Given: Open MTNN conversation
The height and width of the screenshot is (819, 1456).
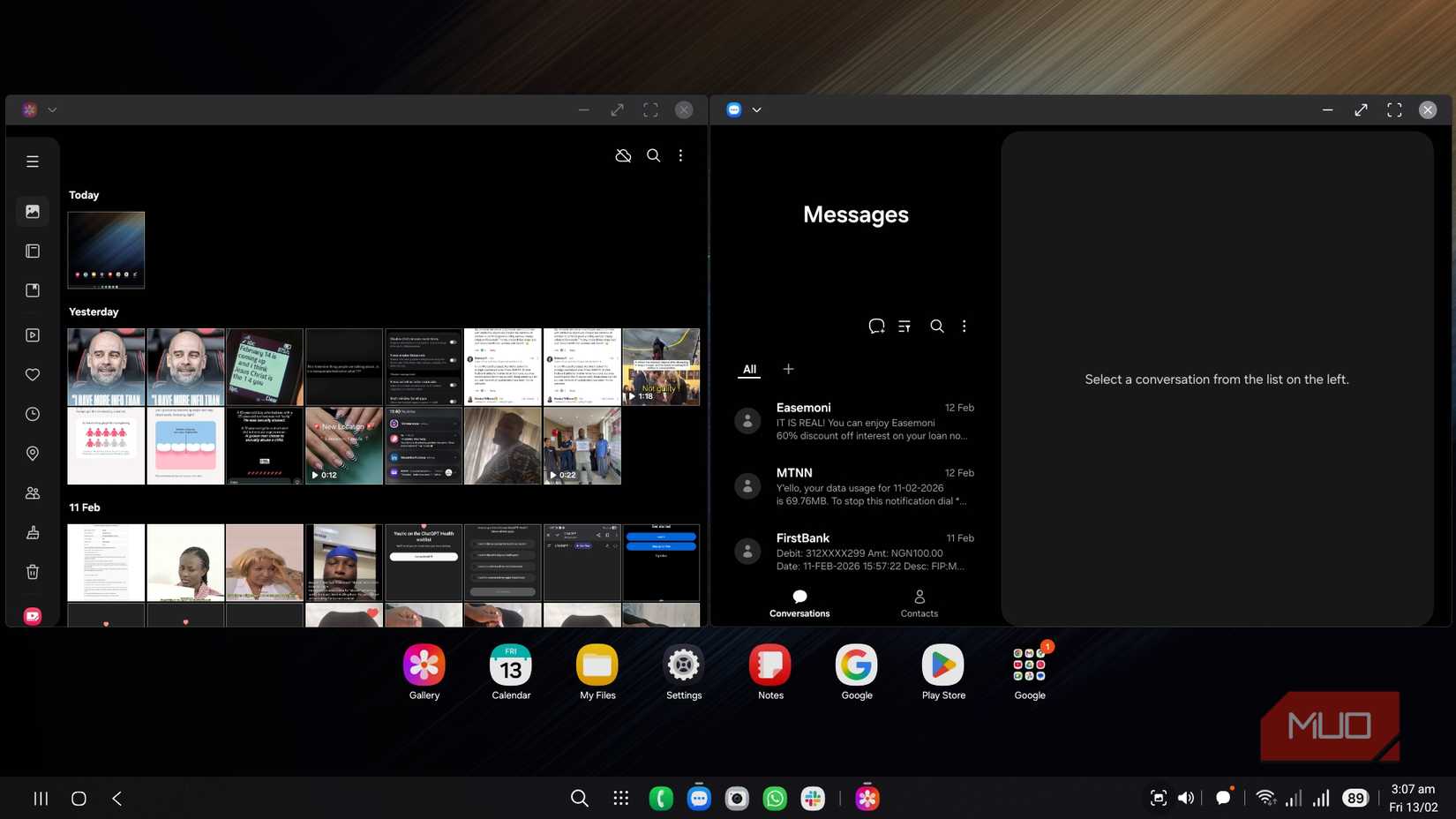Looking at the screenshot, I should coord(855,486).
